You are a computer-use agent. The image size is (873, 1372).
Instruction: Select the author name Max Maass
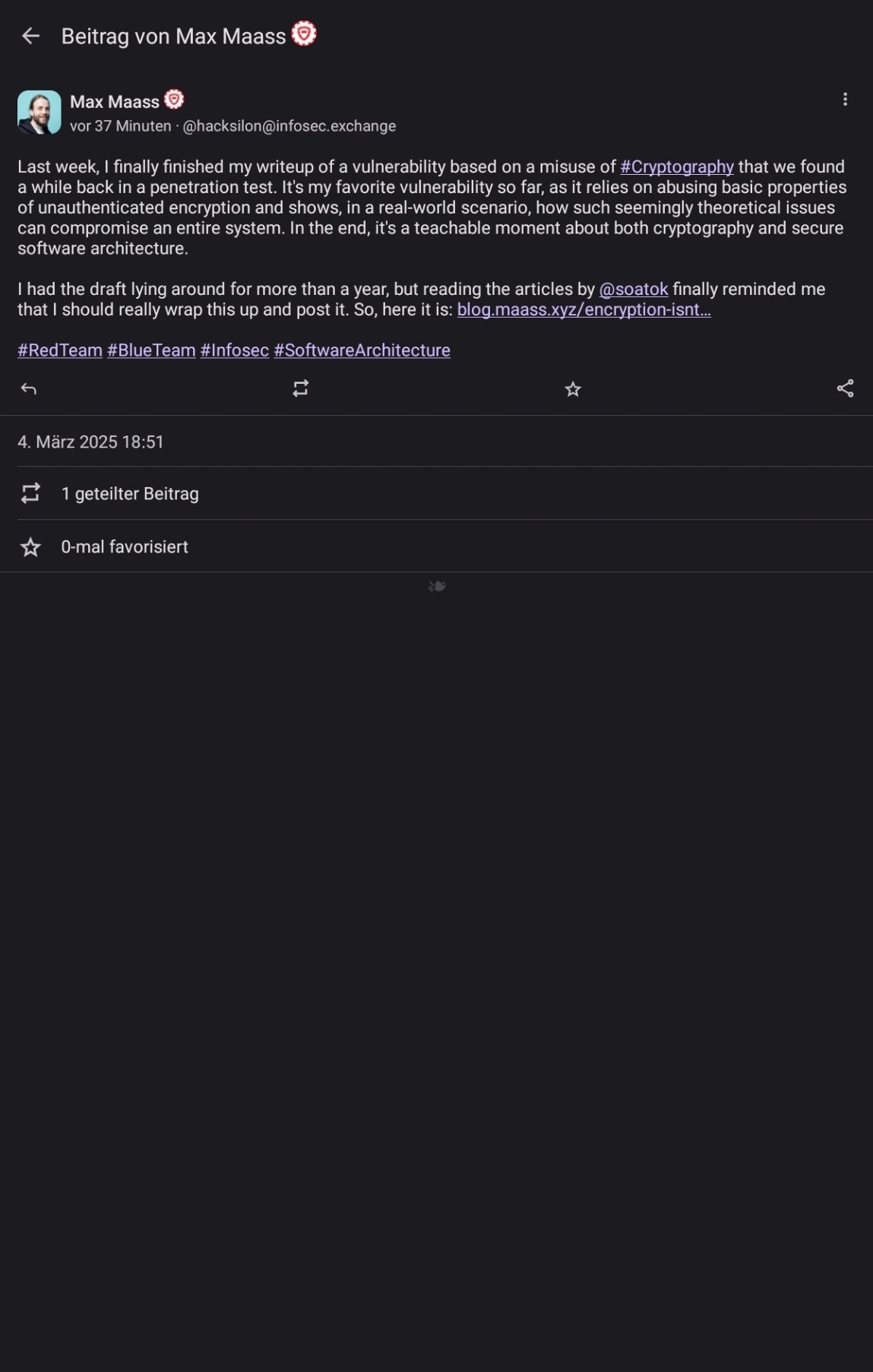point(115,102)
